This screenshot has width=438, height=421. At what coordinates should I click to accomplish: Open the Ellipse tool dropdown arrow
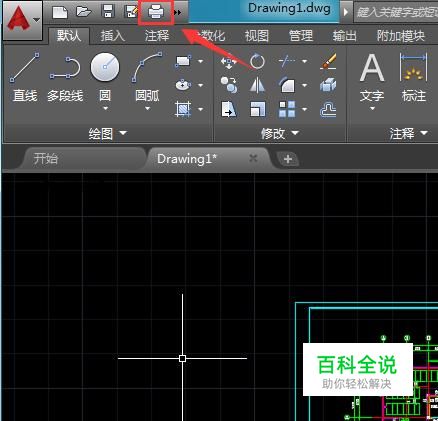pyautogui.click(x=200, y=85)
